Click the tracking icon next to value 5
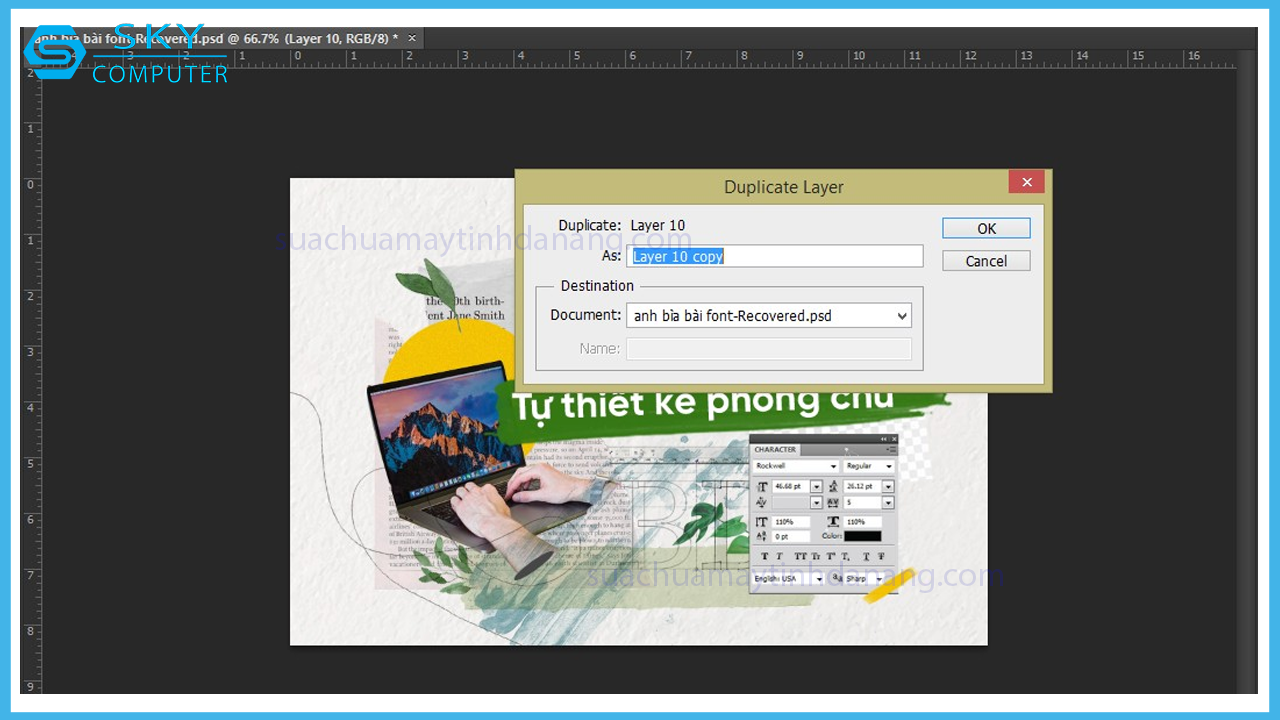1280x720 pixels. click(x=834, y=502)
